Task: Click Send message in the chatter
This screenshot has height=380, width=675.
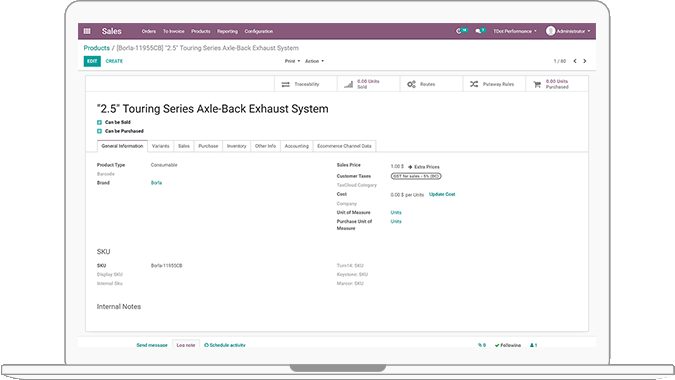Action: (x=152, y=345)
